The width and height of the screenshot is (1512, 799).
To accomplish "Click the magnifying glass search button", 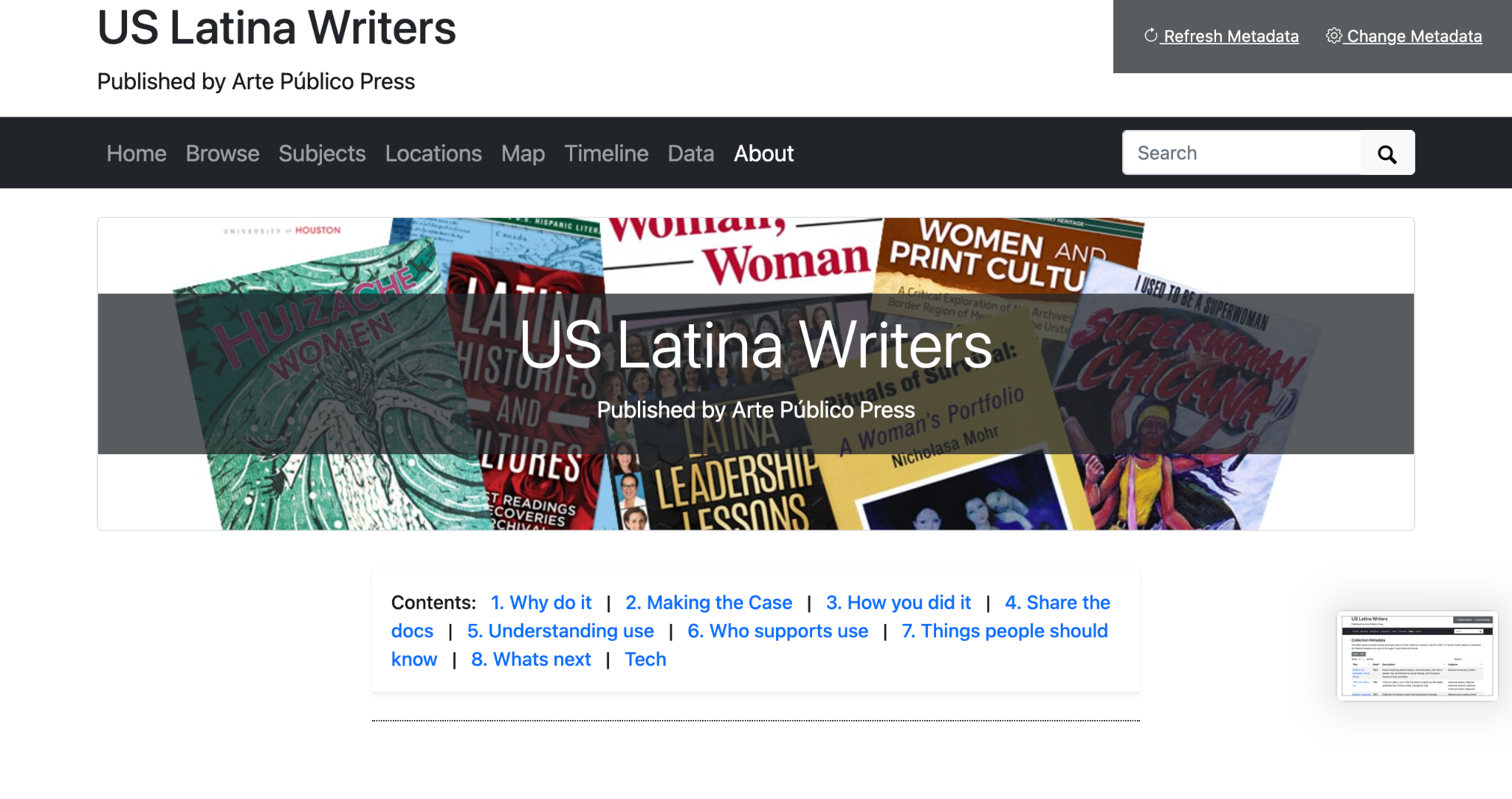I will click(x=1387, y=154).
